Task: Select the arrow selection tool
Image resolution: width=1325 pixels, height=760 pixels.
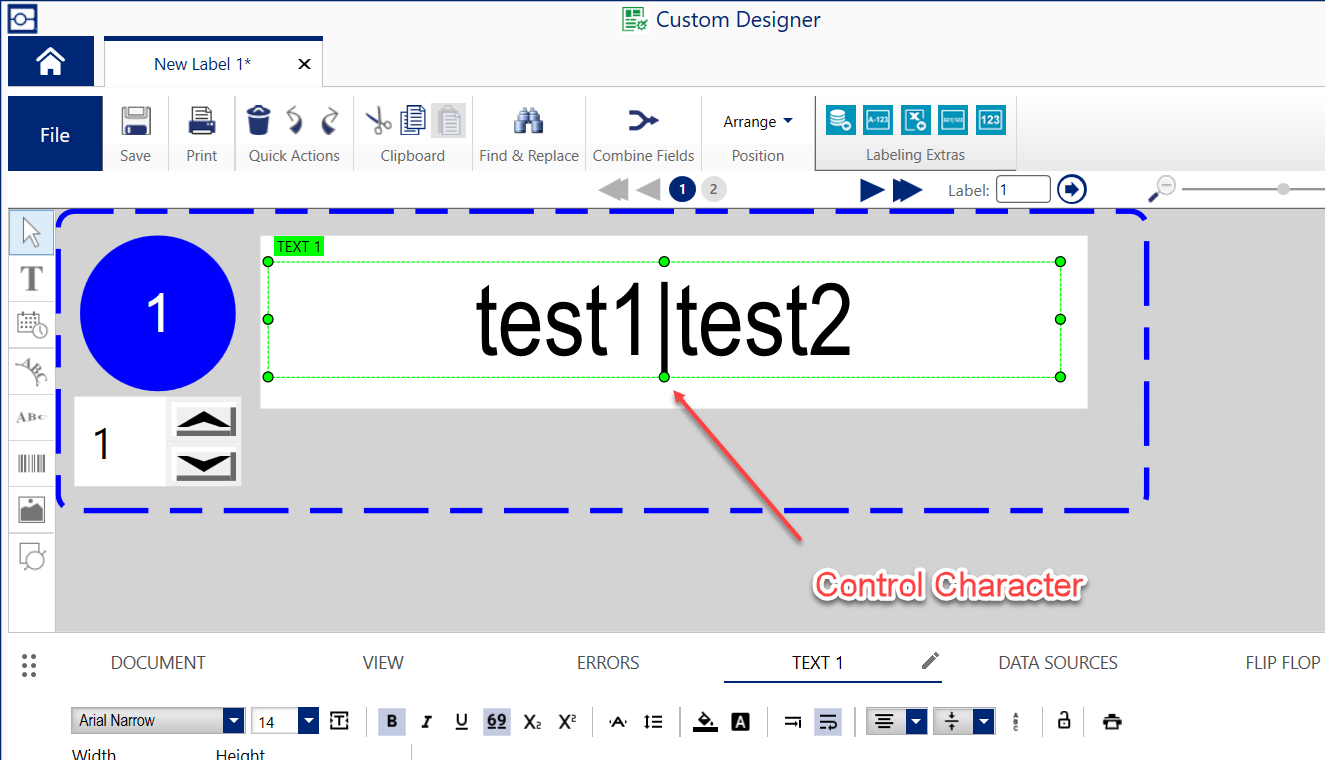Action: point(31,231)
